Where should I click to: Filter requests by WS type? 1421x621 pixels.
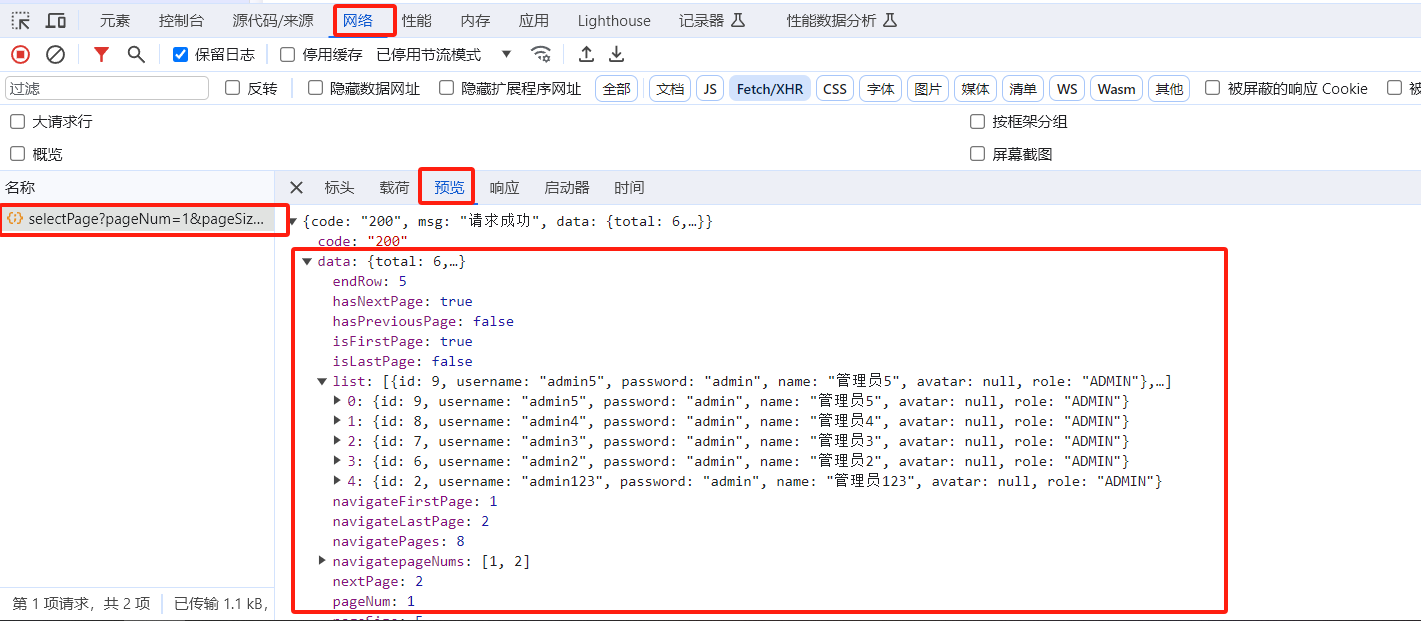click(x=1068, y=89)
